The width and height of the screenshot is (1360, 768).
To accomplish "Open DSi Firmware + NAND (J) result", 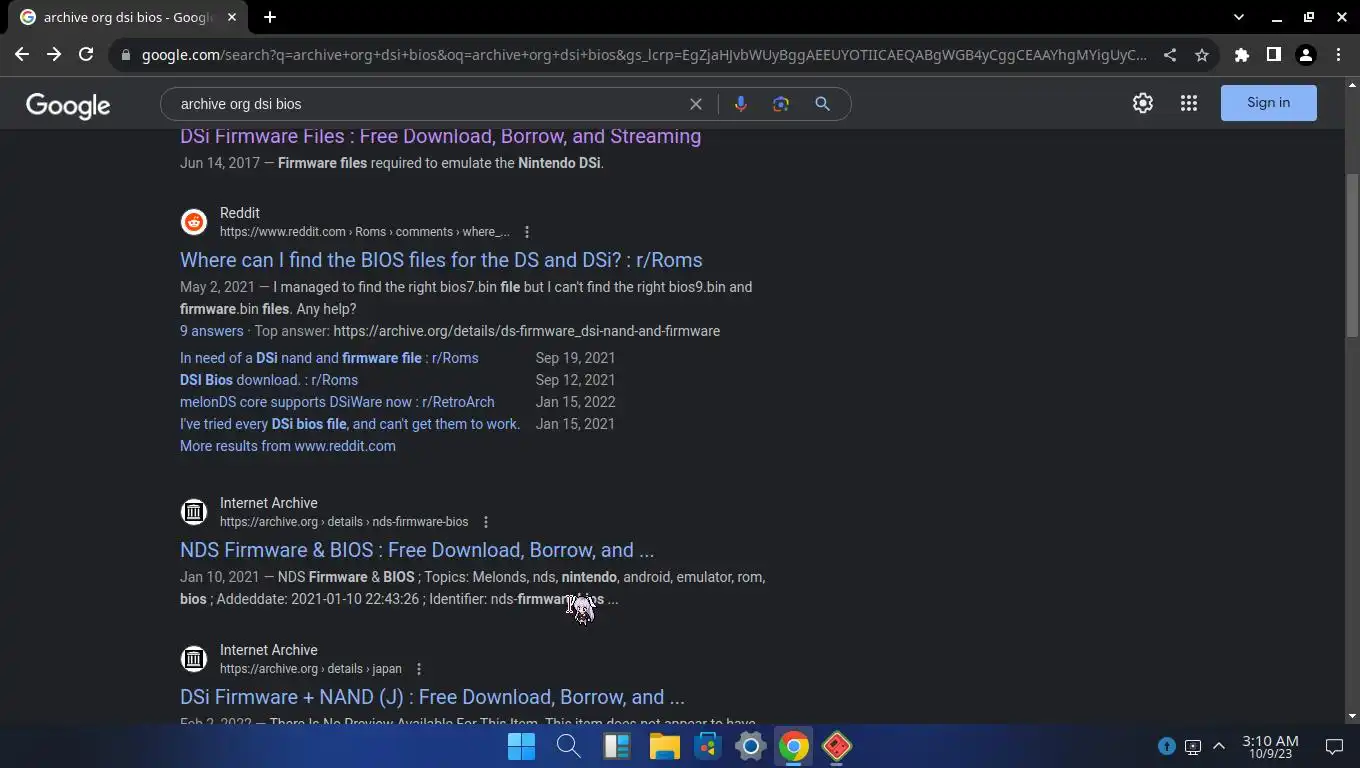I will 432,697.
